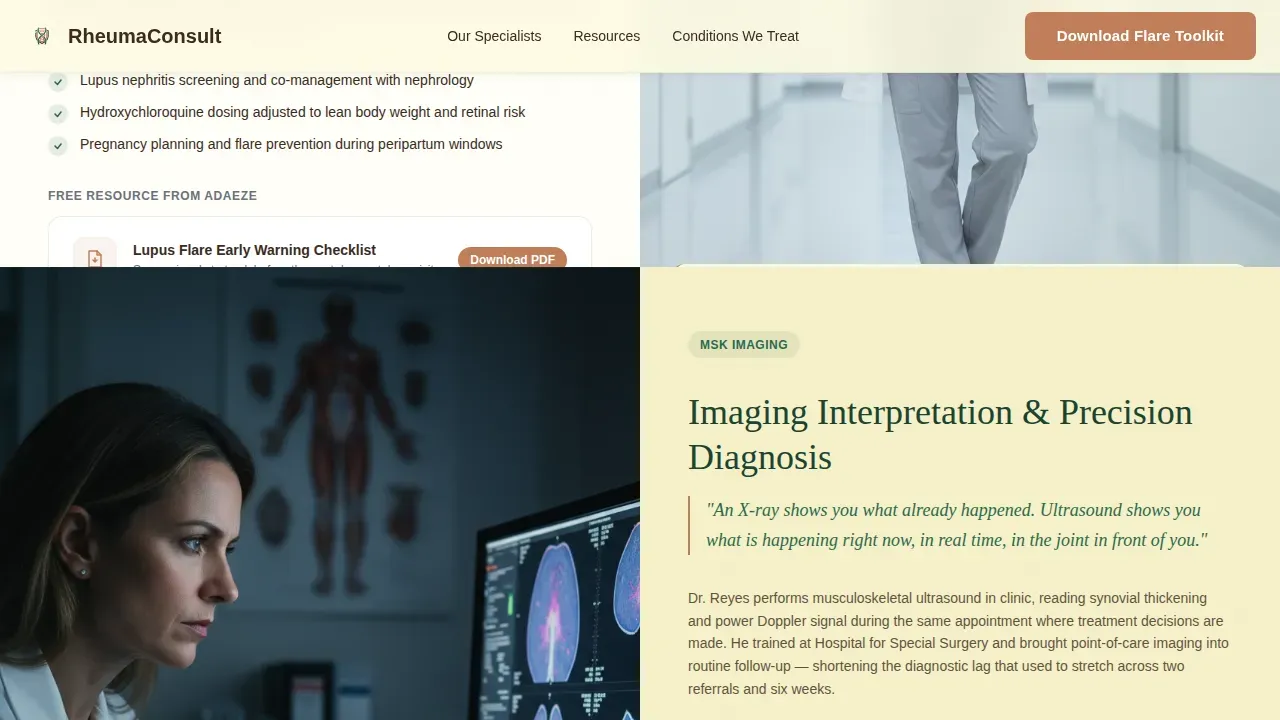Click the Dr. Reyes musculoskeletal ultrasound paragraph
This screenshot has width=1280, height=720.
click(x=958, y=644)
